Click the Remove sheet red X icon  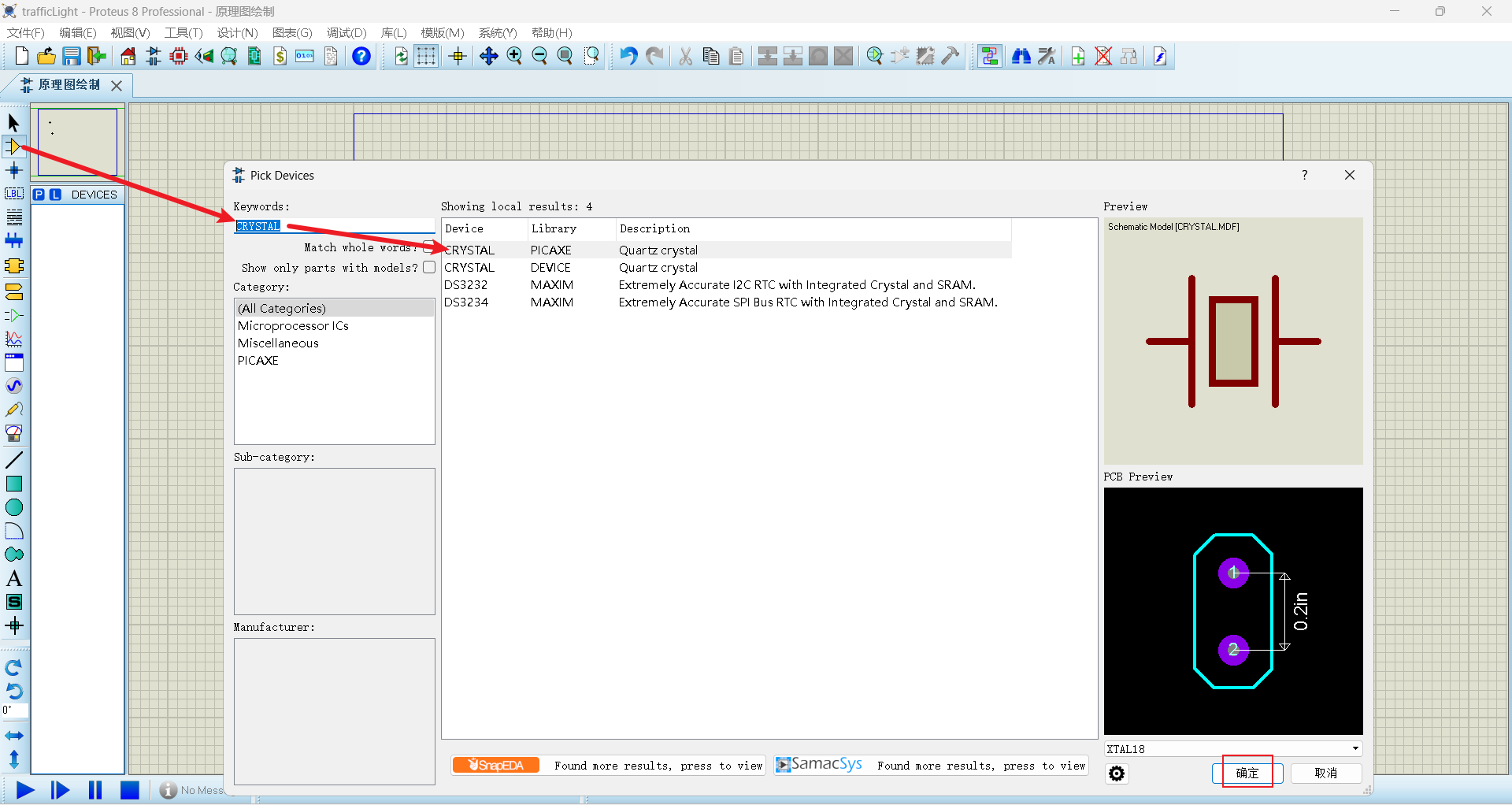point(1103,56)
